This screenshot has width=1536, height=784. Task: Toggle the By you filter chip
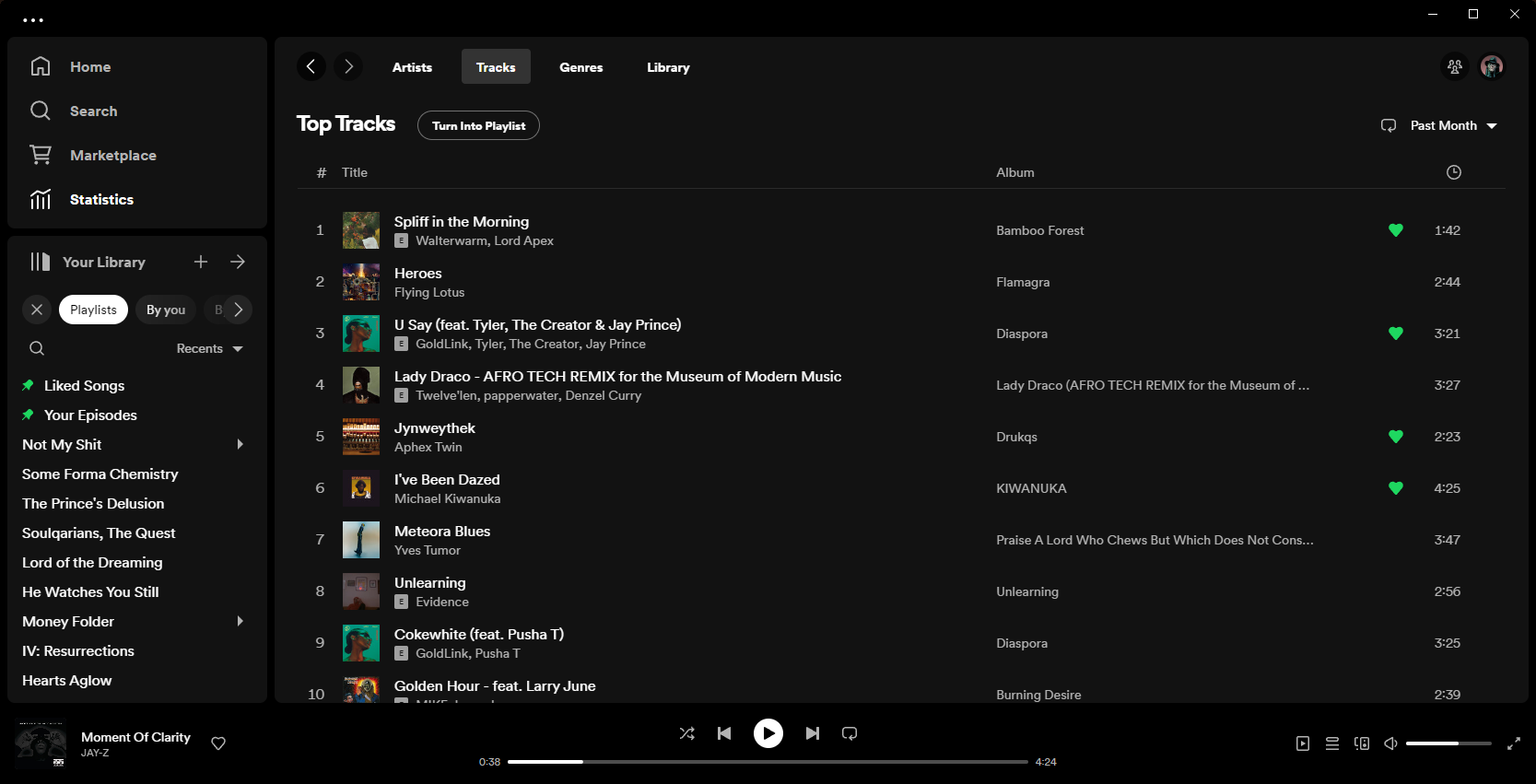(x=166, y=310)
